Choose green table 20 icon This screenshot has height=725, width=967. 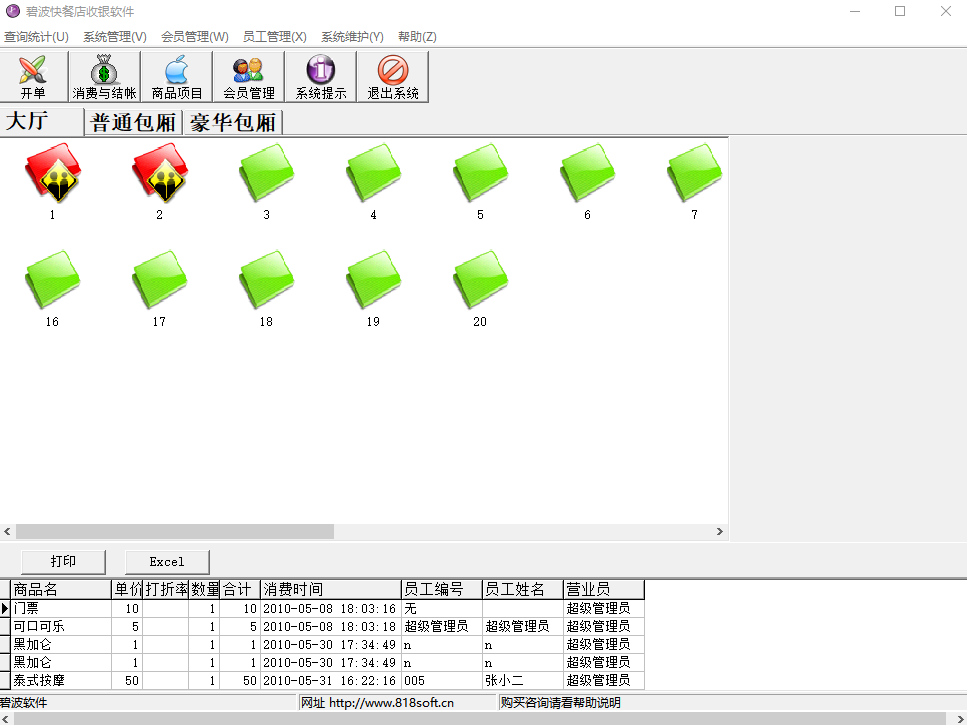480,281
